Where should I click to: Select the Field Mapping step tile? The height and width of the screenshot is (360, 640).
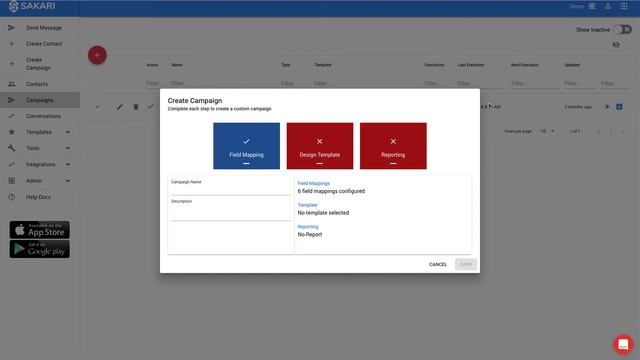point(247,146)
